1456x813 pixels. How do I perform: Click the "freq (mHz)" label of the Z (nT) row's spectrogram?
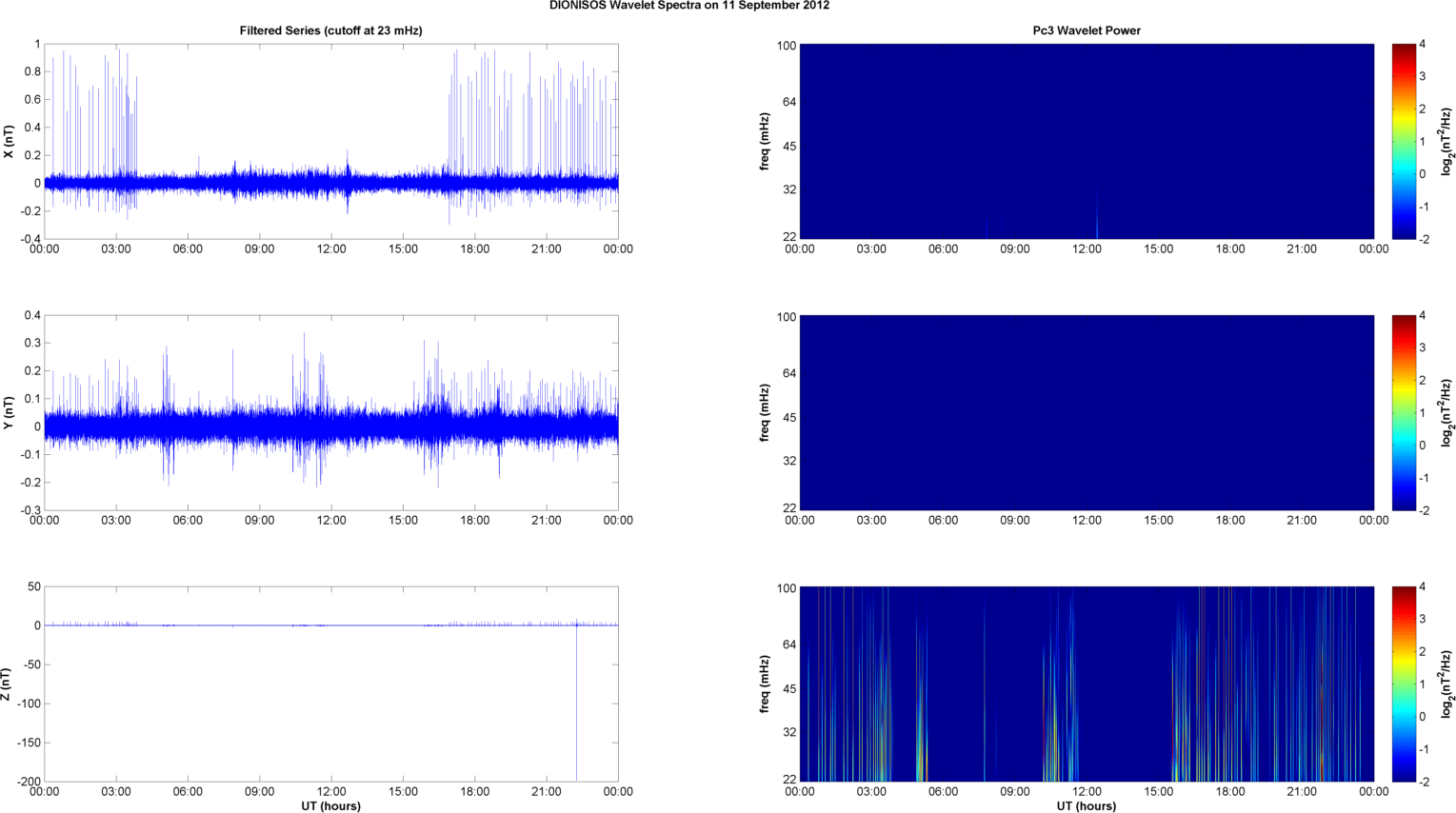pos(765,684)
